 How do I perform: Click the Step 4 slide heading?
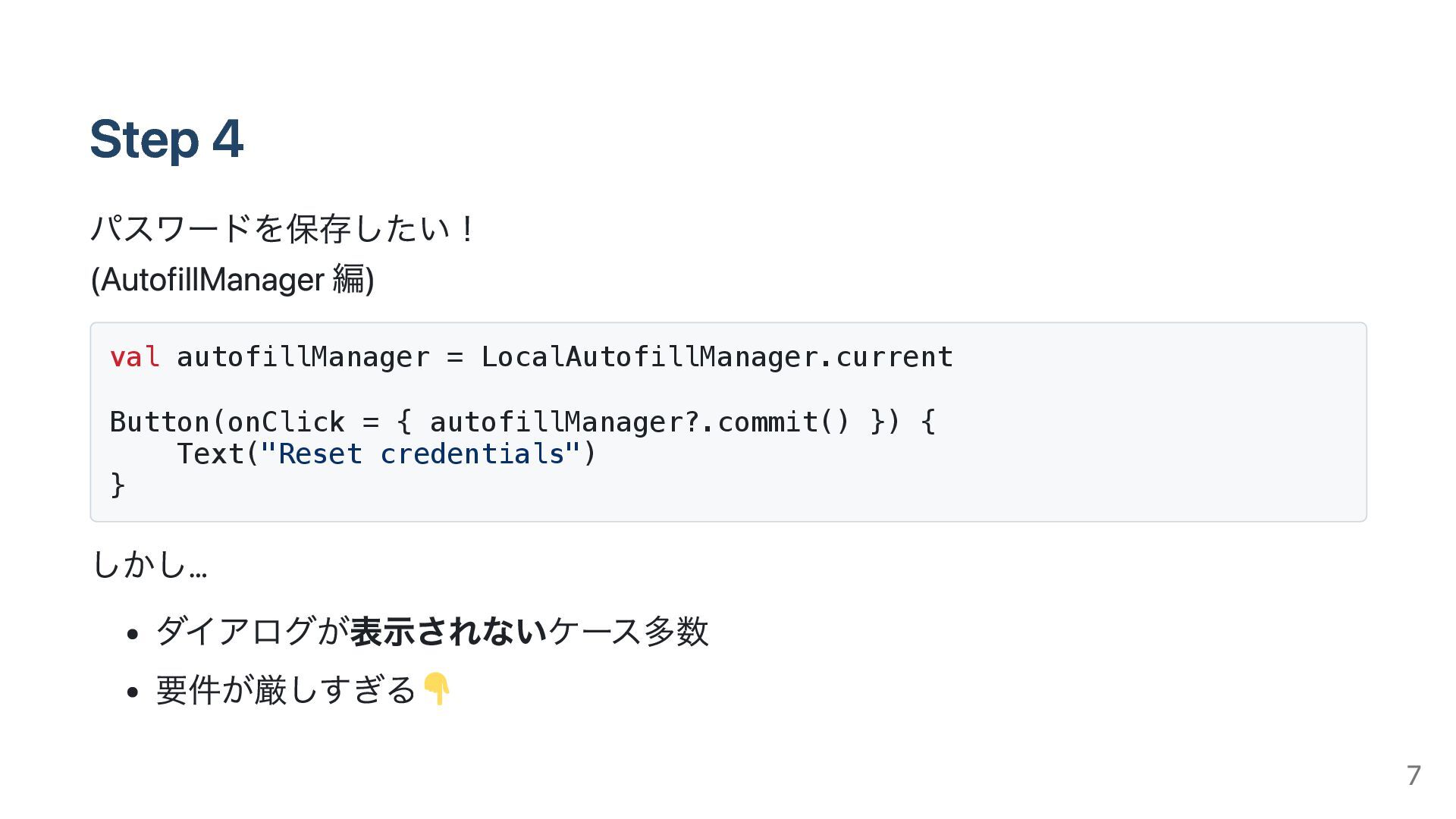(x=166, y=140)
